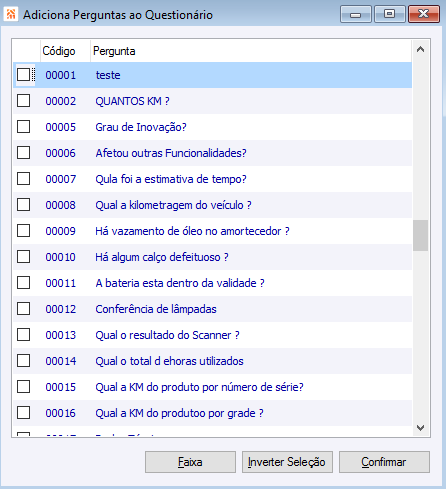Viewport: 446px width, 489px height.
Task: Click the scrollbar up arrow
Action: click(421, 50)
